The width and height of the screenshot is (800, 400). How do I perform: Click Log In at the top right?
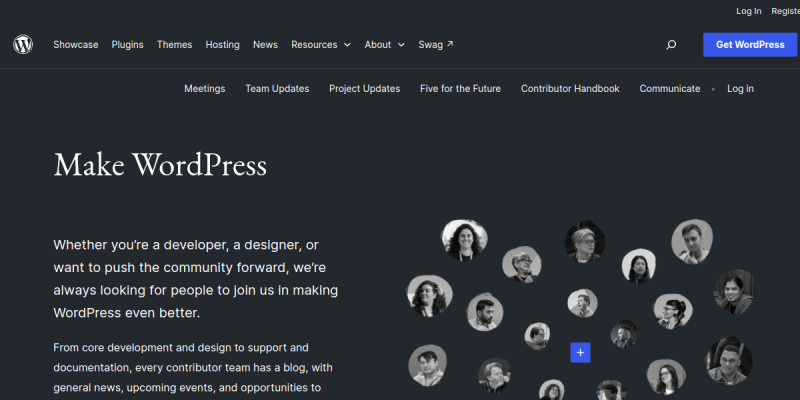click(748, 11)
